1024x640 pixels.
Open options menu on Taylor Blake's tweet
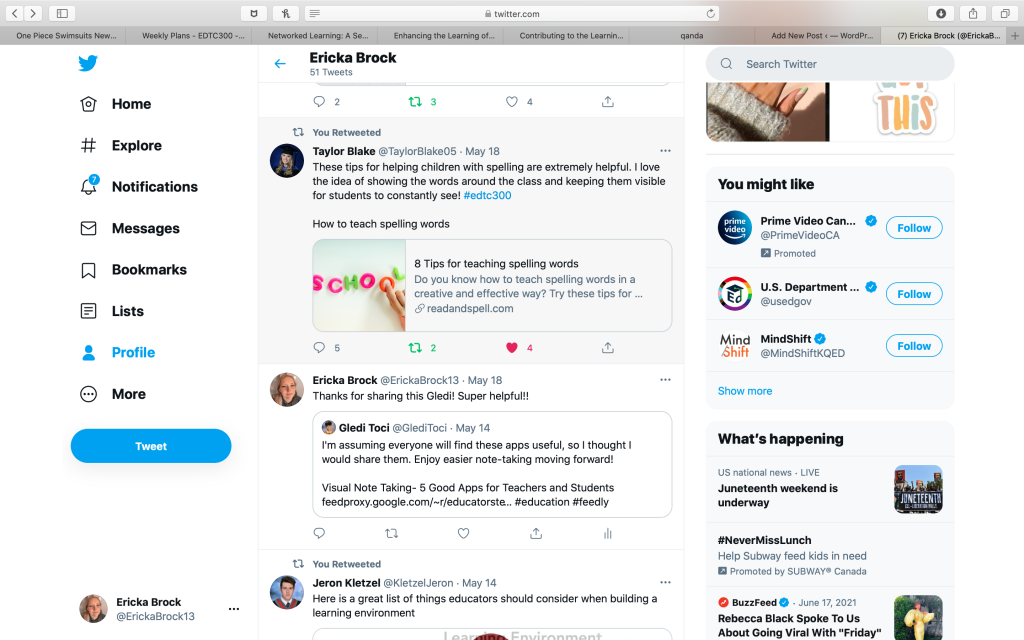(x=665, y=151)
